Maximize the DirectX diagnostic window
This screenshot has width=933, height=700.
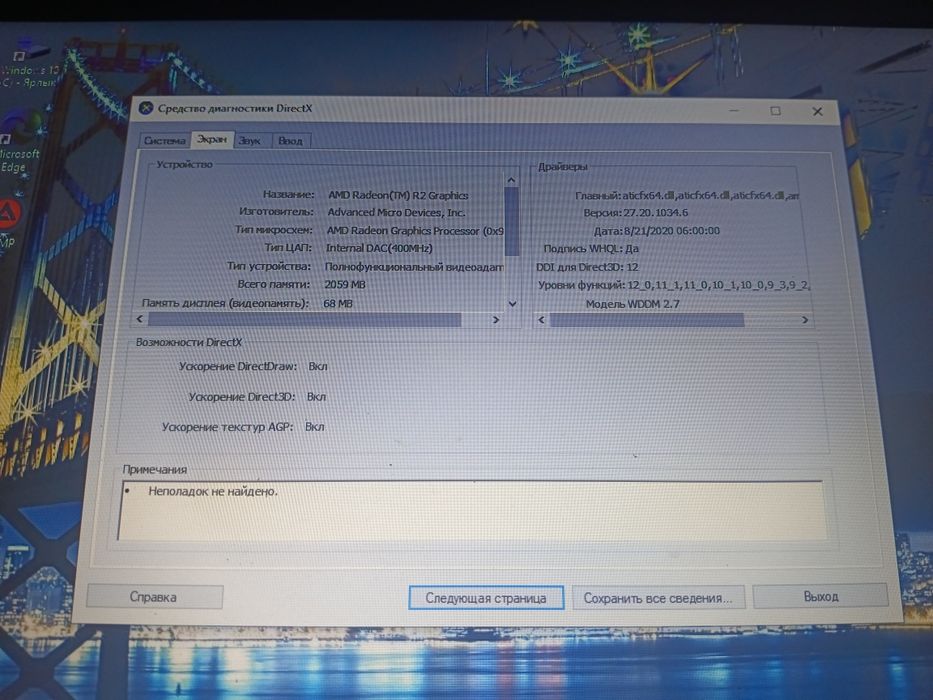point(775,111)
